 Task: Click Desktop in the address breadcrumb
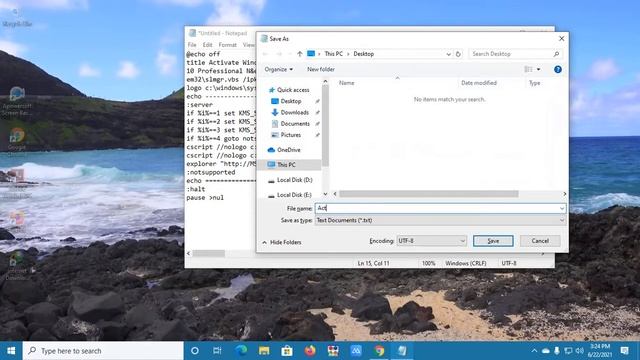(x=364, y=54)
